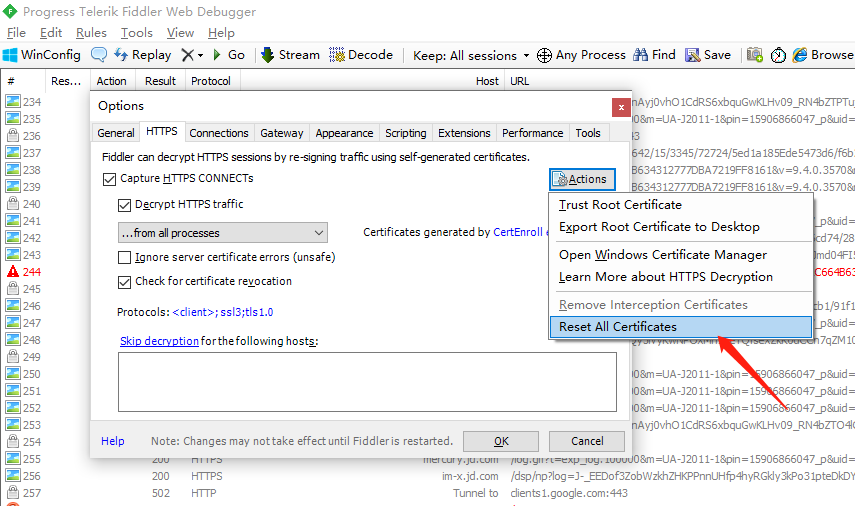
Task: Select session 256 image icon
Action: (13, 475)
